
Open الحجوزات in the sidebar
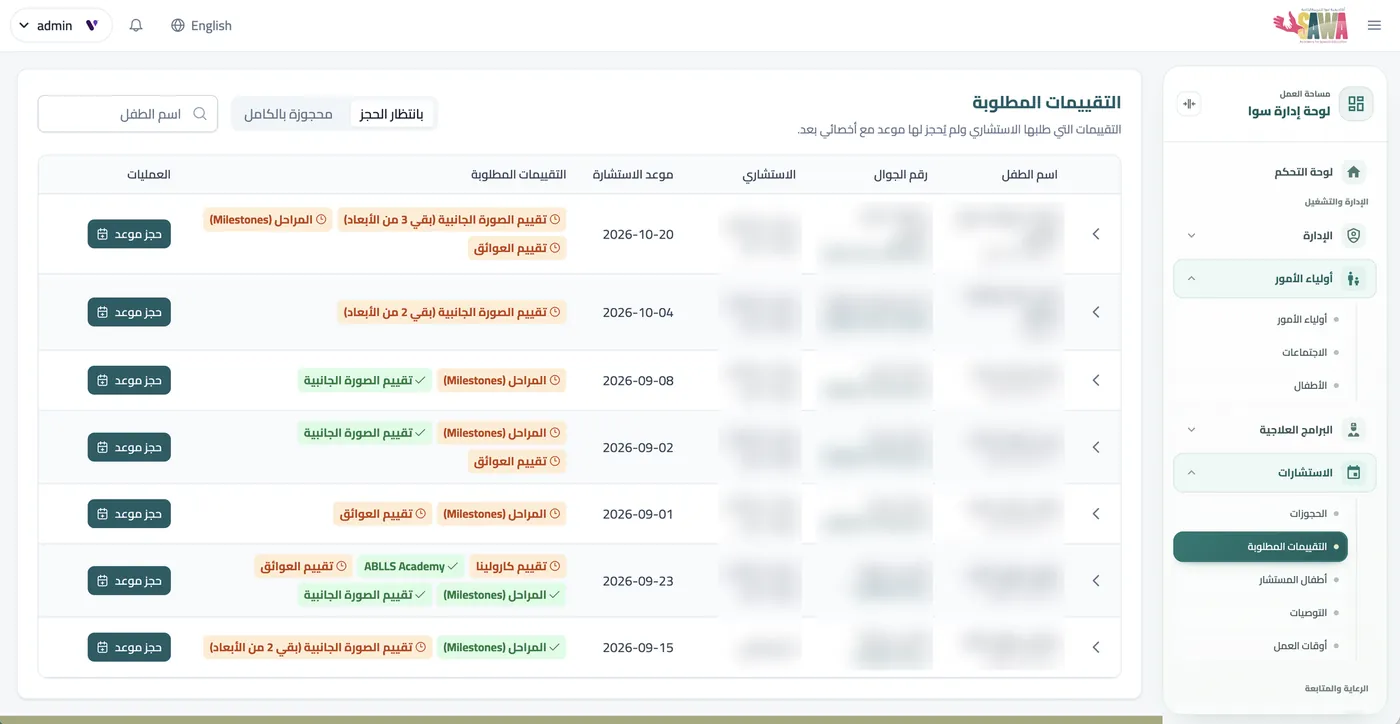pyautogui.click(x=1308, y=514)
